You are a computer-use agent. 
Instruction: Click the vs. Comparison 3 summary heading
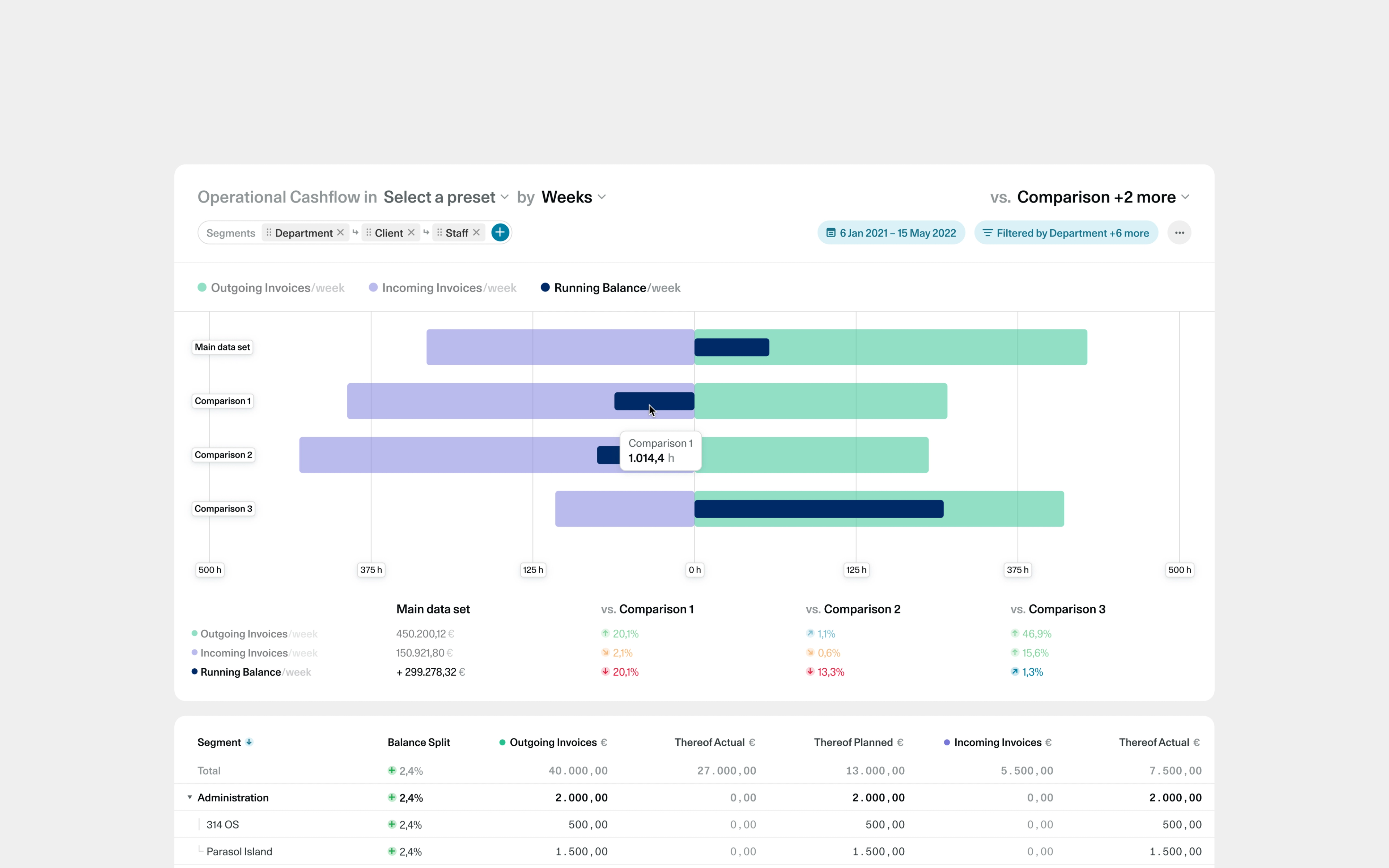click(x=1058, y=609)
